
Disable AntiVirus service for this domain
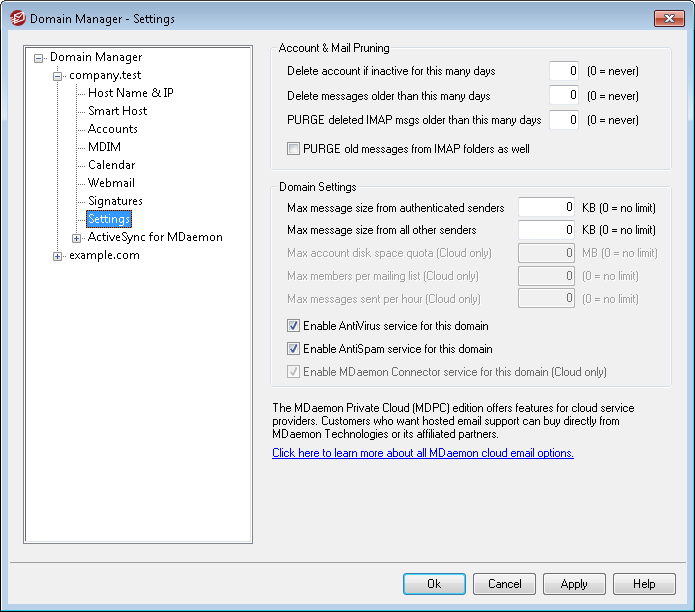(x=293, y=326)
